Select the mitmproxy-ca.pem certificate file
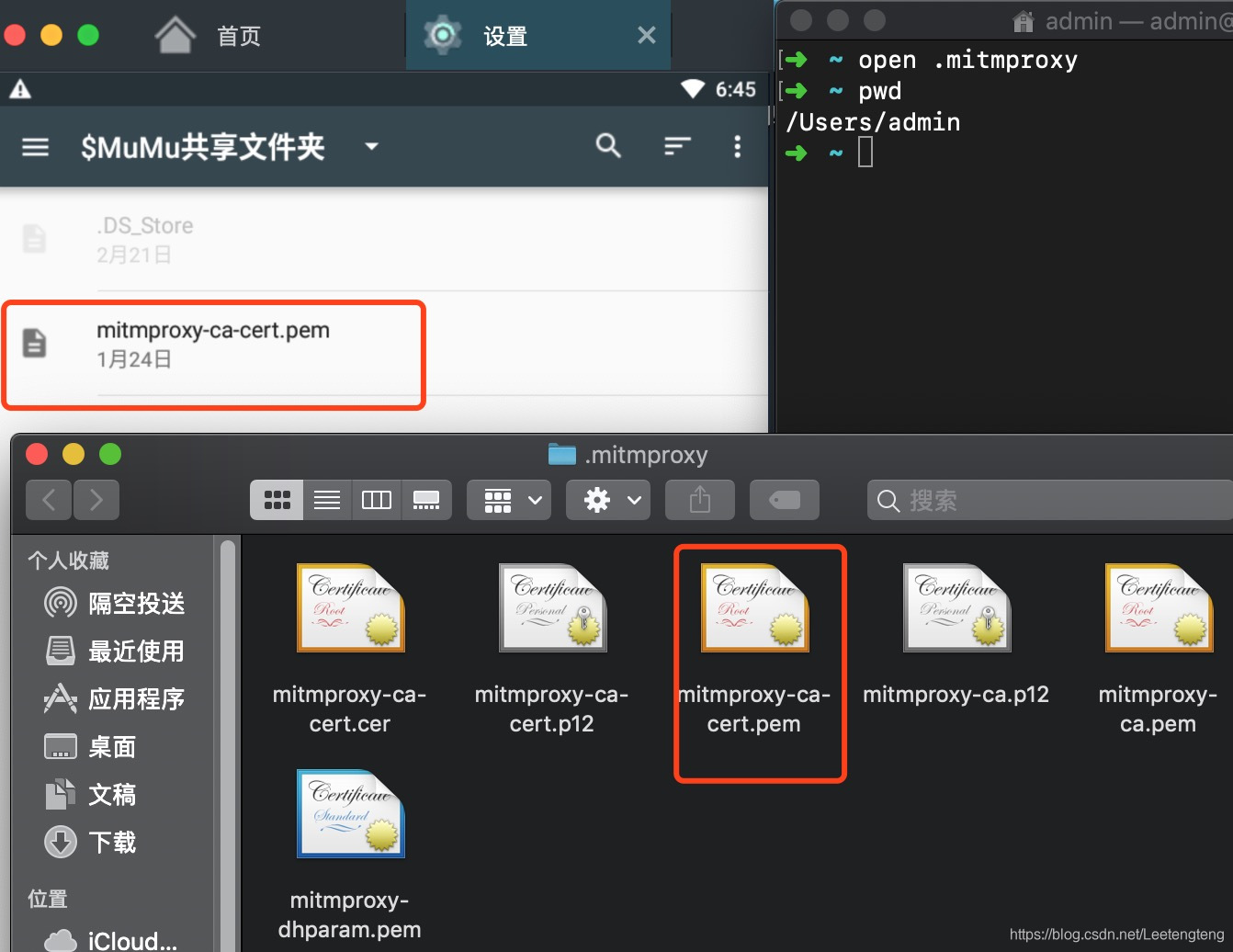The height and width of the screenshot is (952, 1233). (x=1159, y=649)
